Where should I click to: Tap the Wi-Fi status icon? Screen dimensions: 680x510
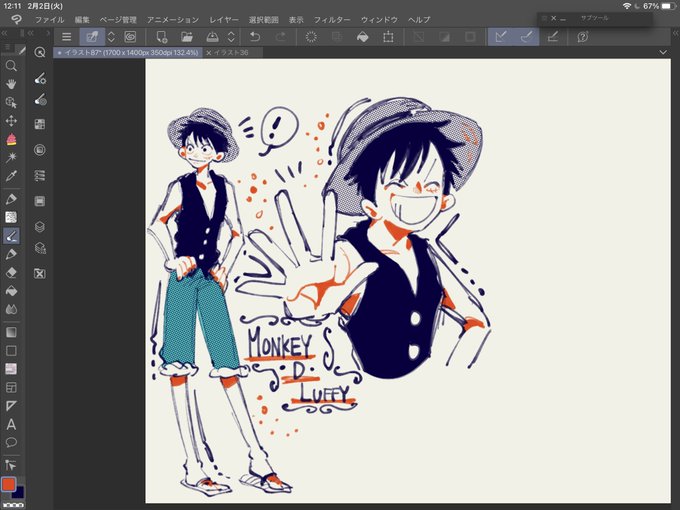[x=627, y=6]
